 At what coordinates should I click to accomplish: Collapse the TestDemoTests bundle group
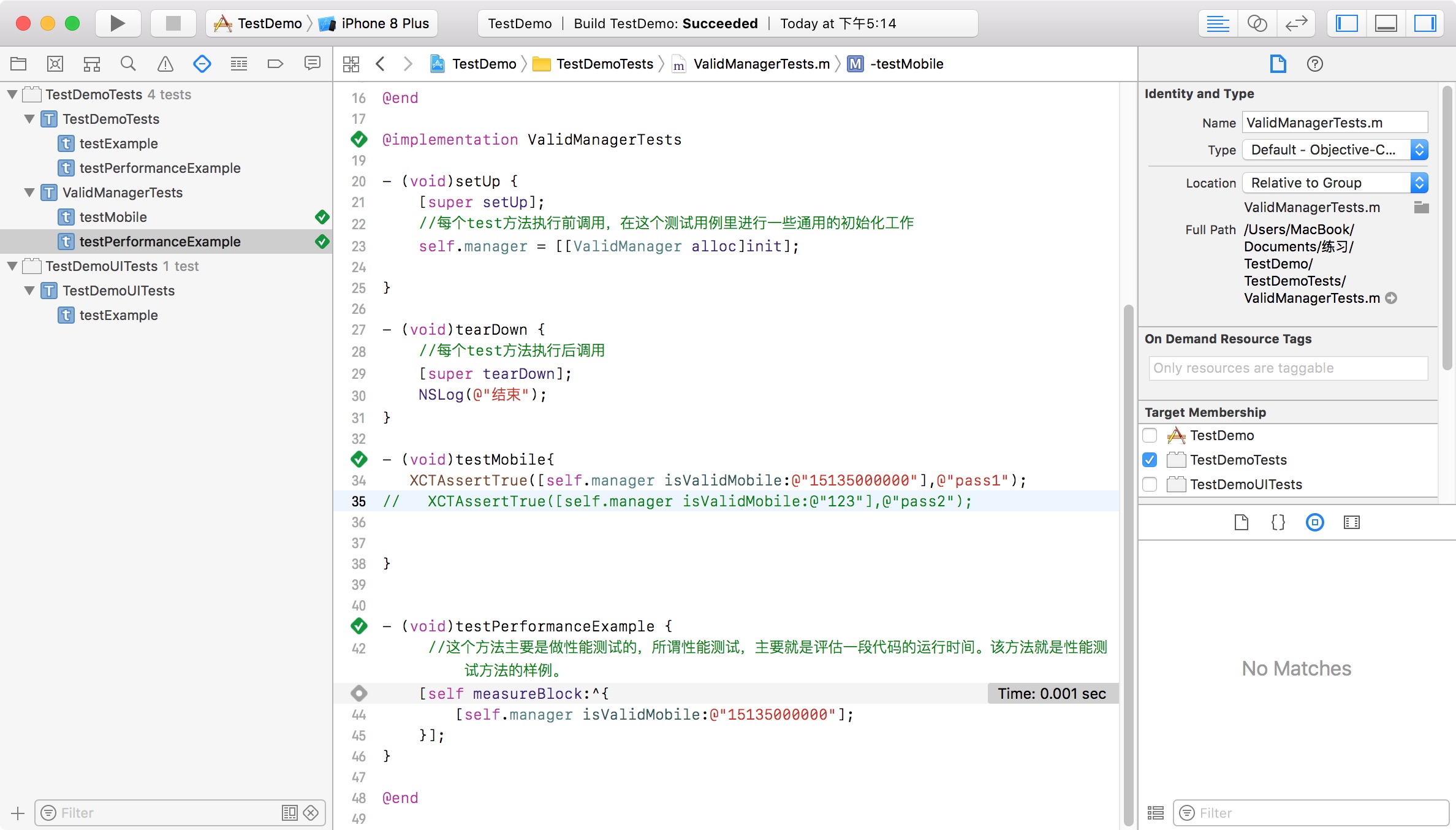(x=12, y=94)
